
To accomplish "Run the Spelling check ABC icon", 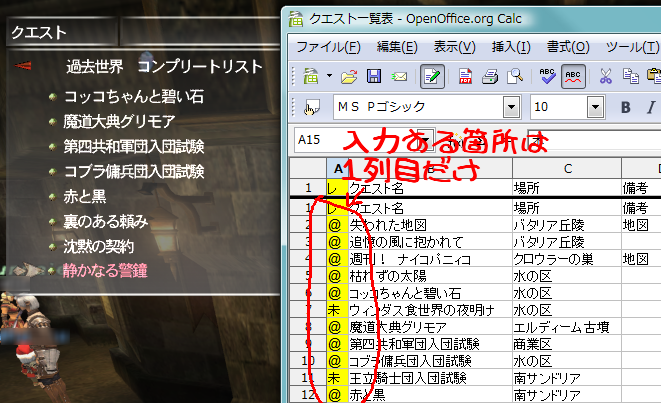I will (x=547, y=76).
